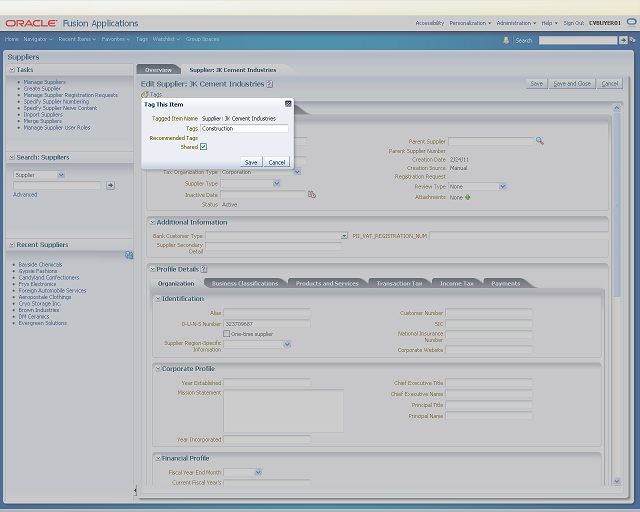Click the global search go arrow

click(623, 40)
